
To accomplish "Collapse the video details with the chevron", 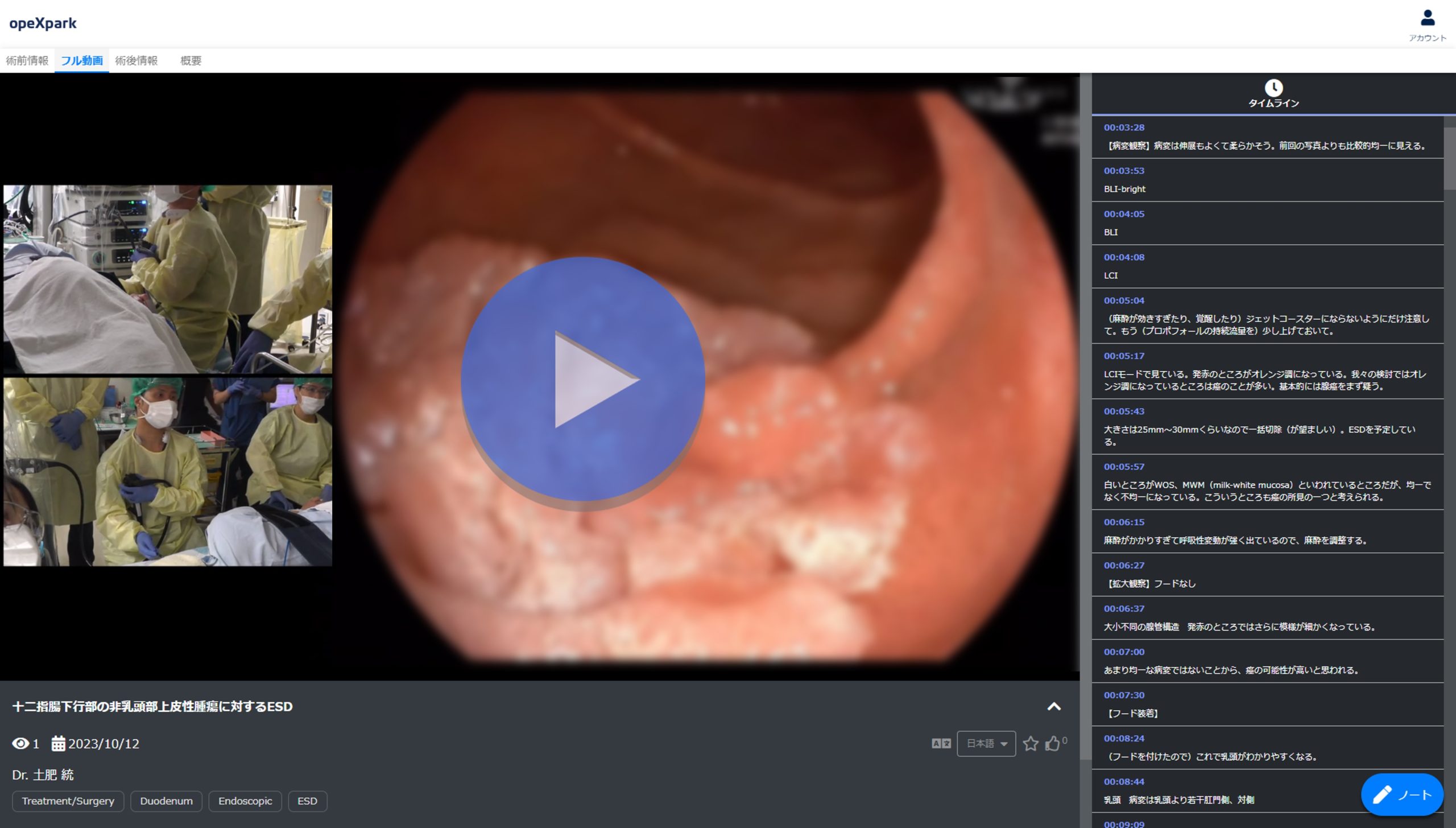I will [x=1054, y=706].
